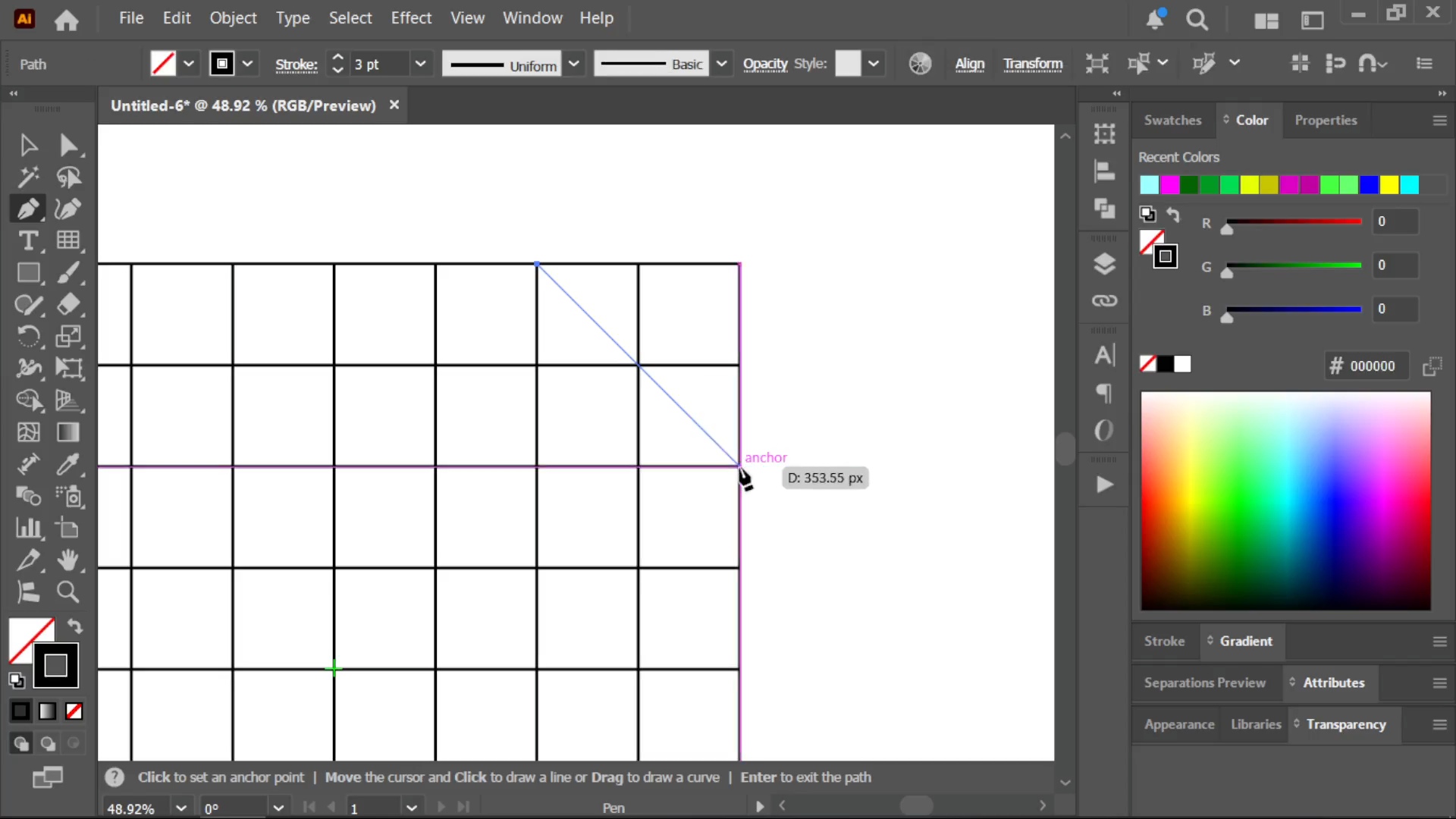Go to Illustrator home screen

pyautogui.click(x=67, y=20)
